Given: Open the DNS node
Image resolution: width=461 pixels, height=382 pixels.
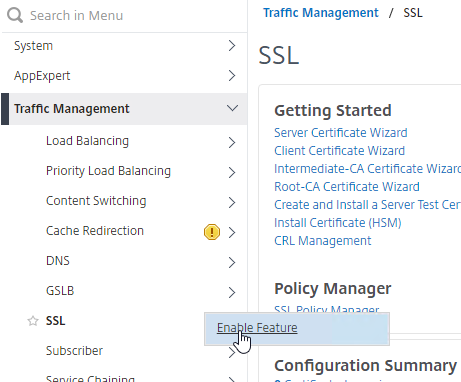Looking at the screenshot, I should (x=58, y=261).
